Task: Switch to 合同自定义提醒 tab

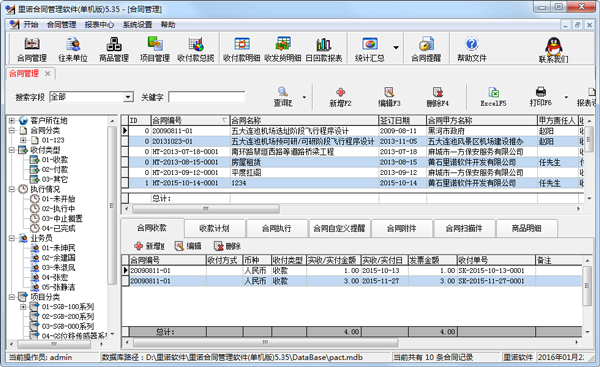Action: (339, 228)
